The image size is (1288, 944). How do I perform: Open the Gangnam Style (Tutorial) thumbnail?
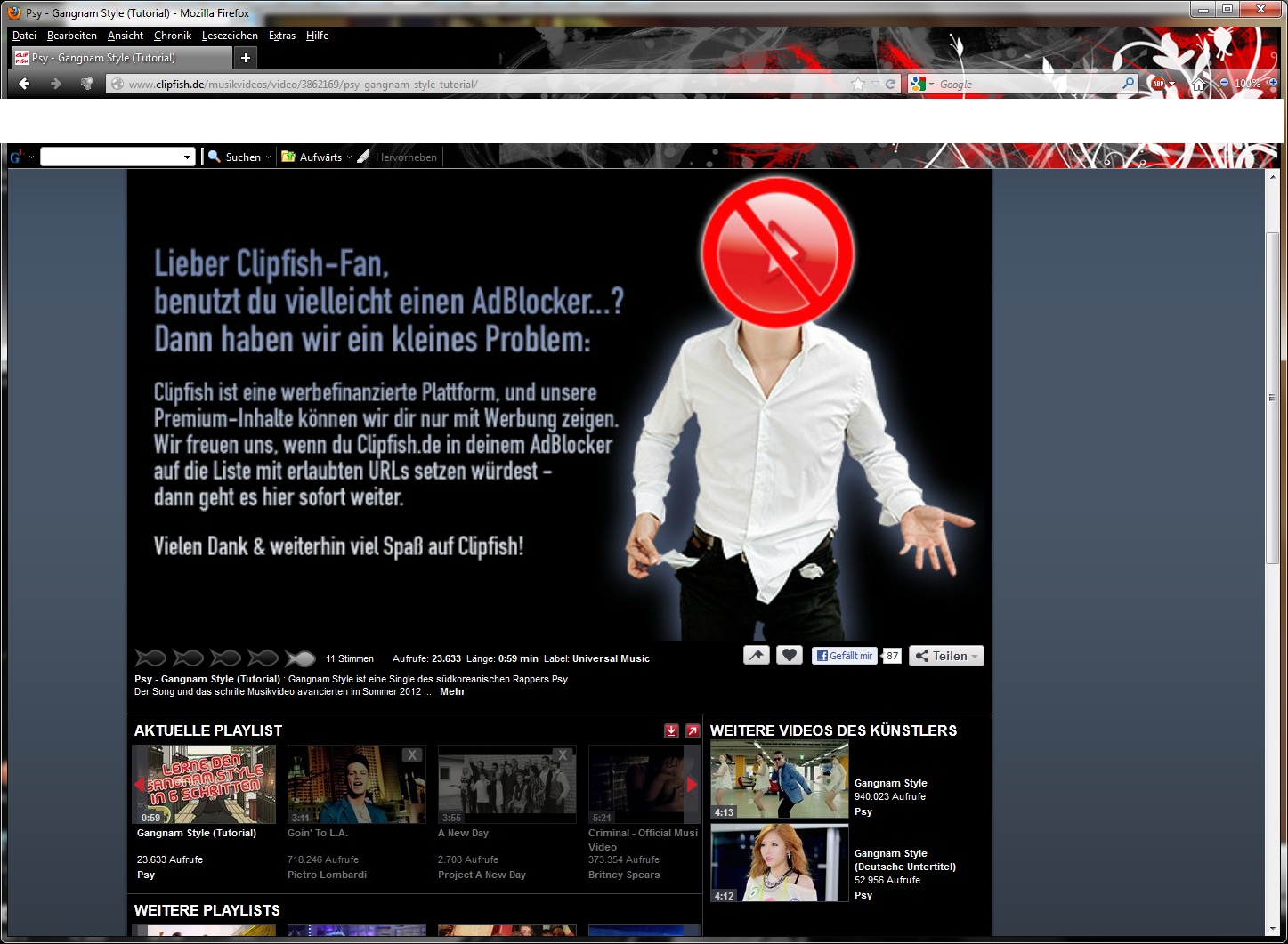pos(204,785)
